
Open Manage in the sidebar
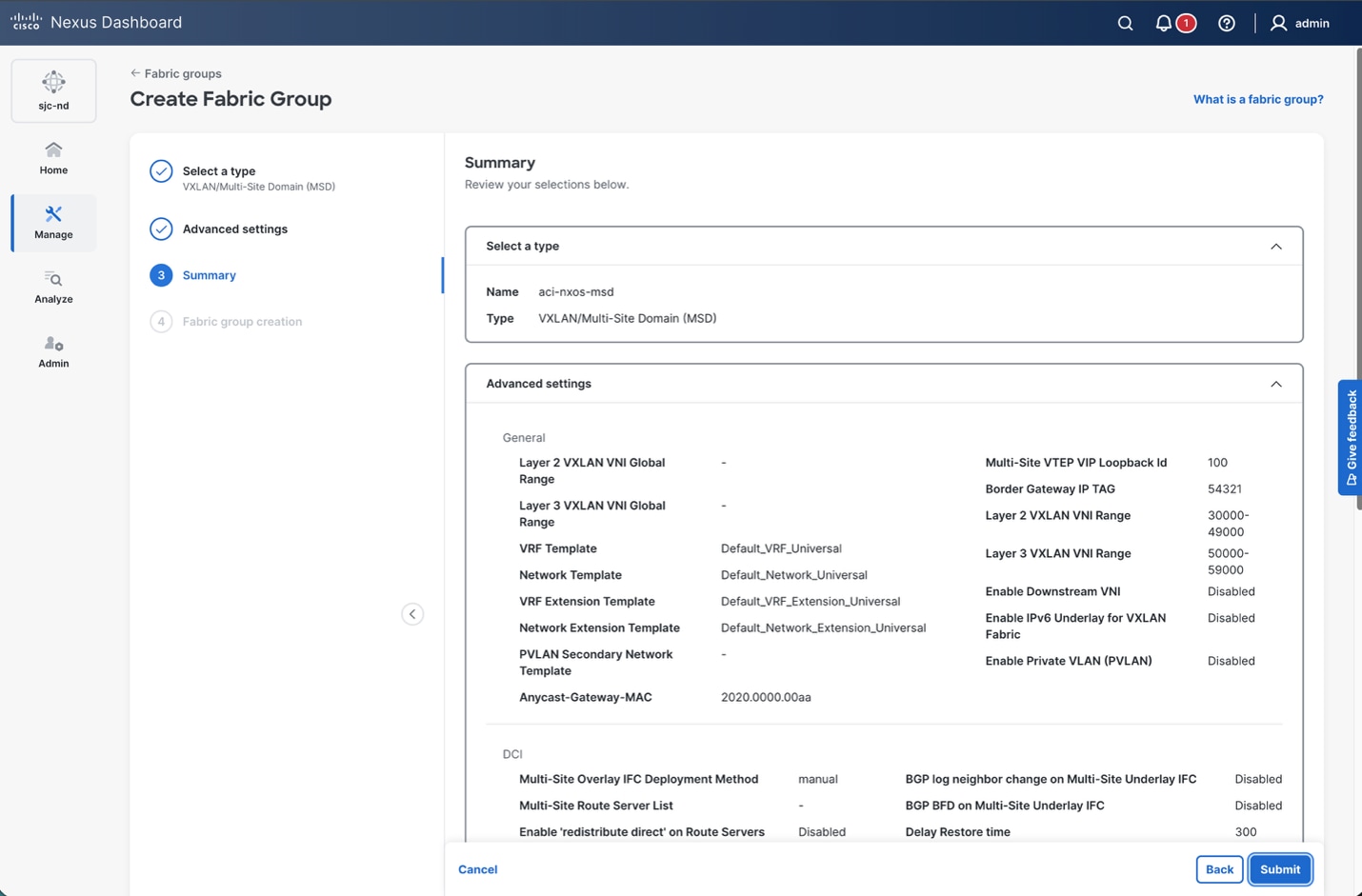point(53,223)
